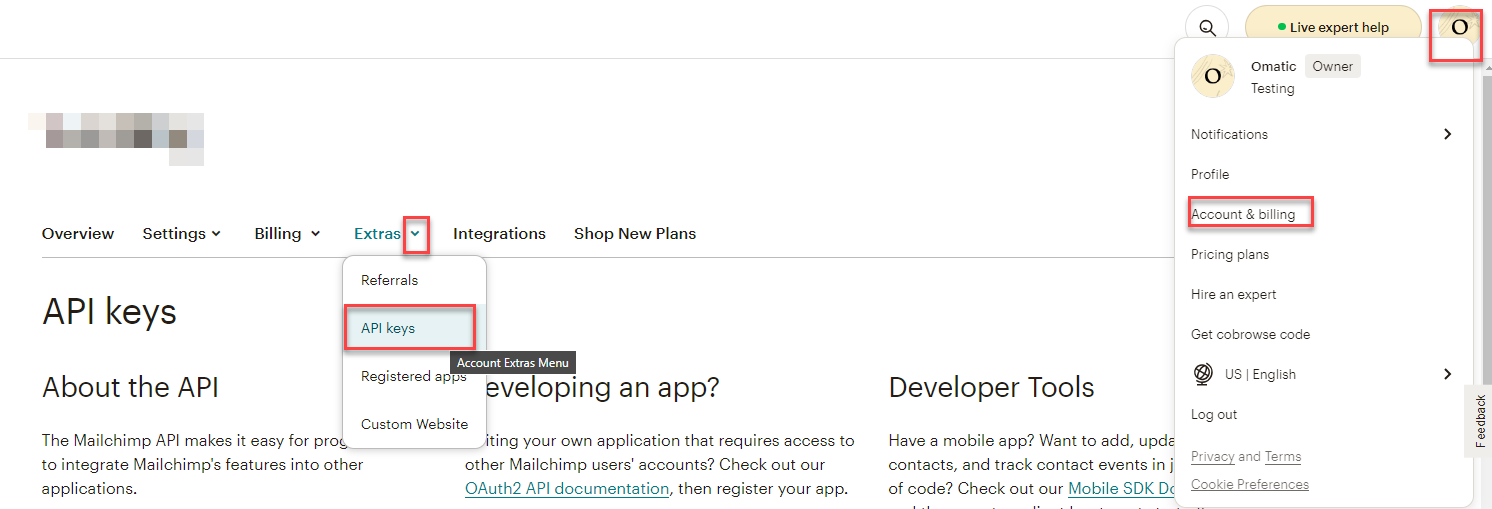The height and width of the screenshot is (509, 1492).
Task: Click the About the API heading
Action: click(130, 387)
